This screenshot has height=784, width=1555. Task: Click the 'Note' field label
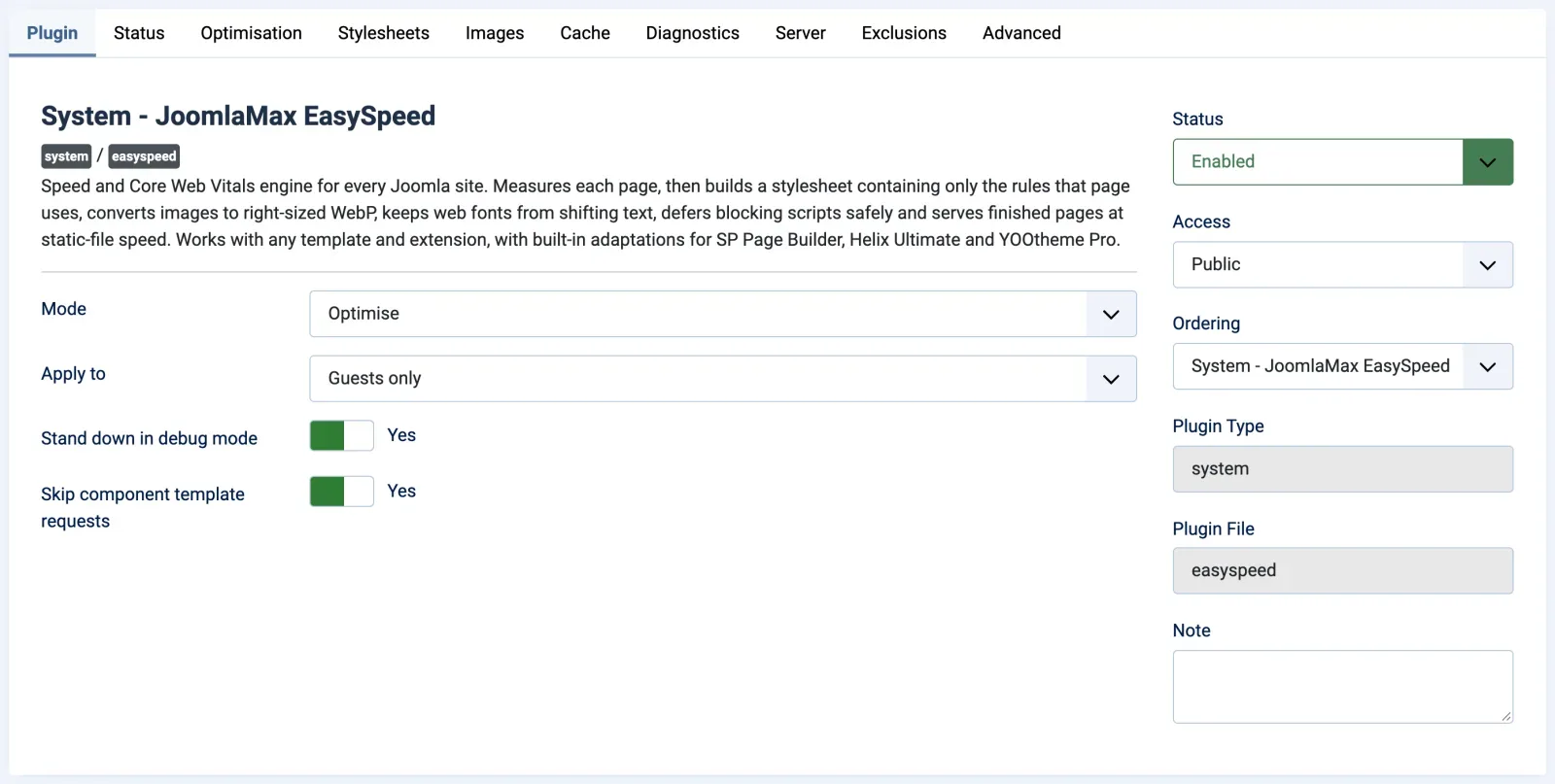coord(1192,631)
